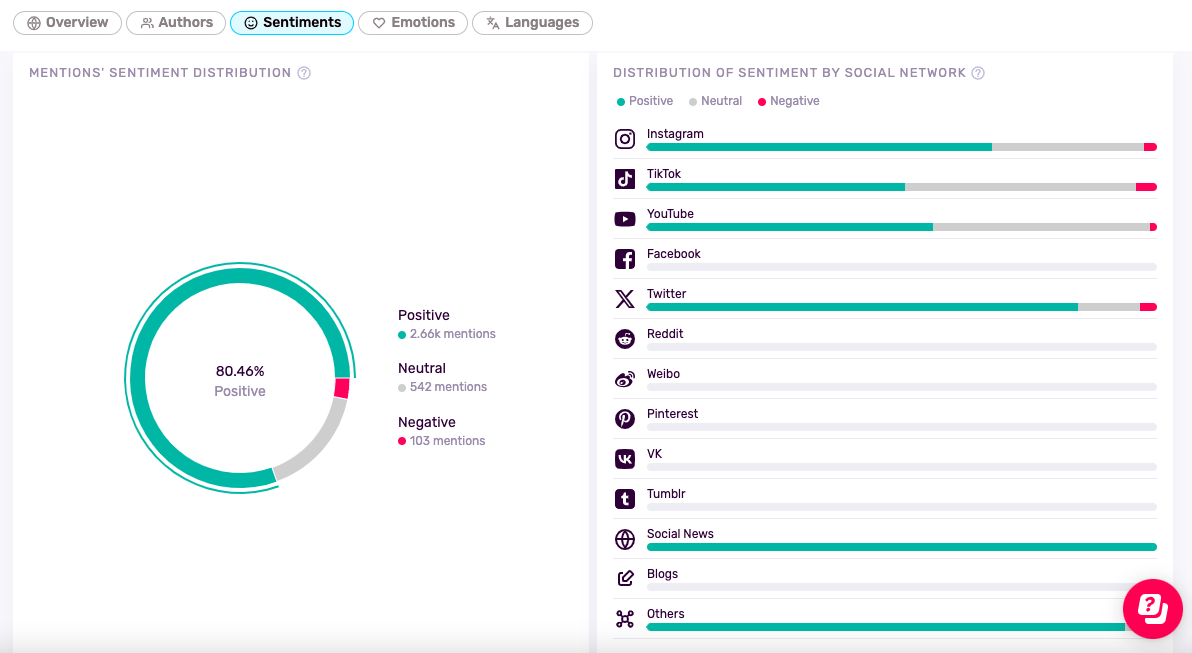The height and width of the screenshot is (653, 1192).
Task: Click Positive 2.66k mentions in donut legend
Action: 446,324
